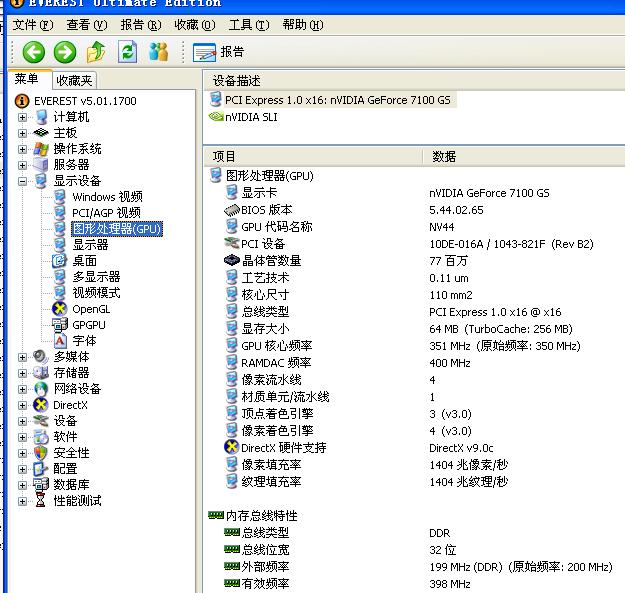Screen dimensions: 625x593
Task: Click the NV44 GPU code name value
Action: click(442, 227)
